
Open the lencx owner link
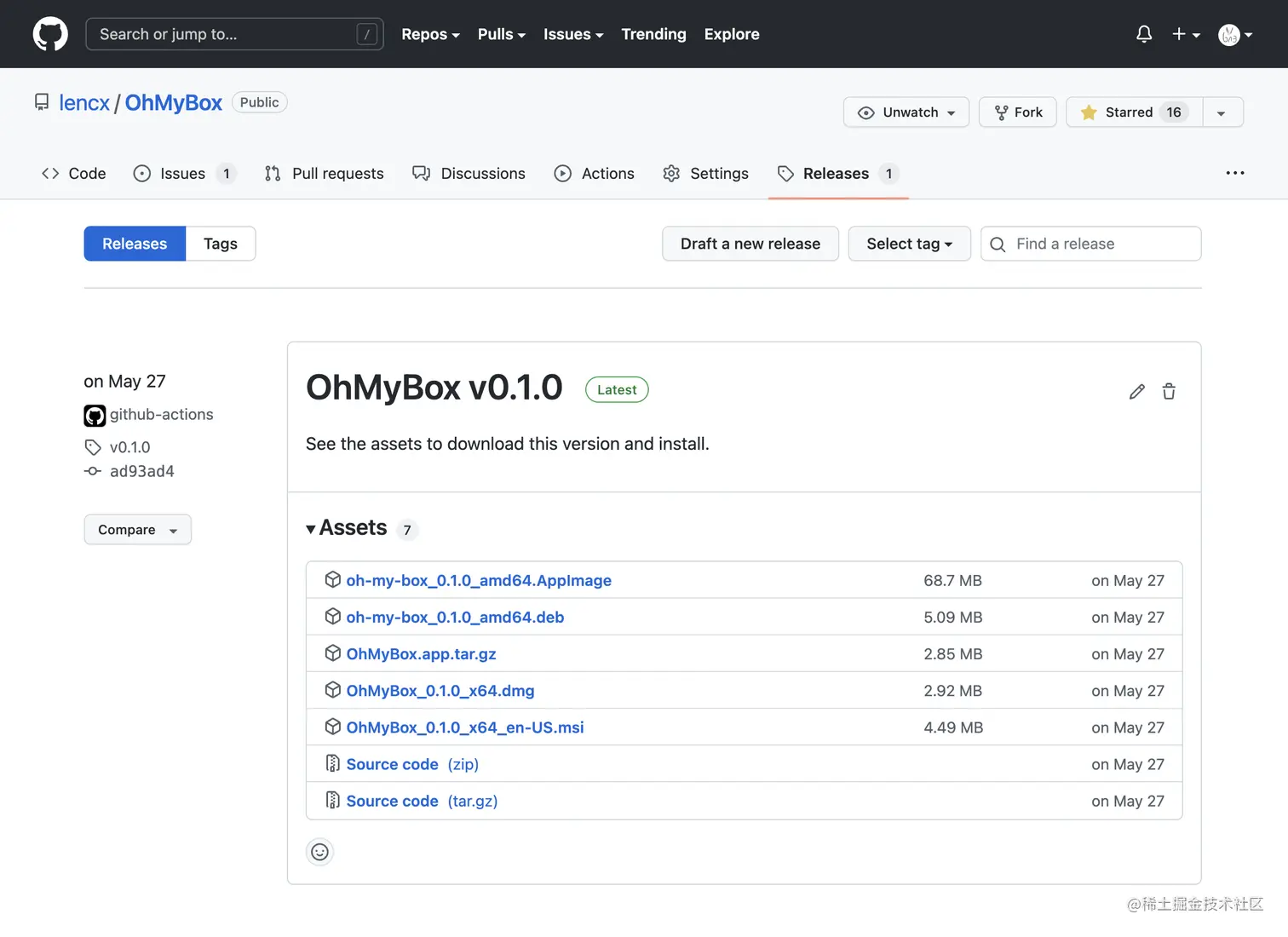pyautogui.click(x=84, y=102)
